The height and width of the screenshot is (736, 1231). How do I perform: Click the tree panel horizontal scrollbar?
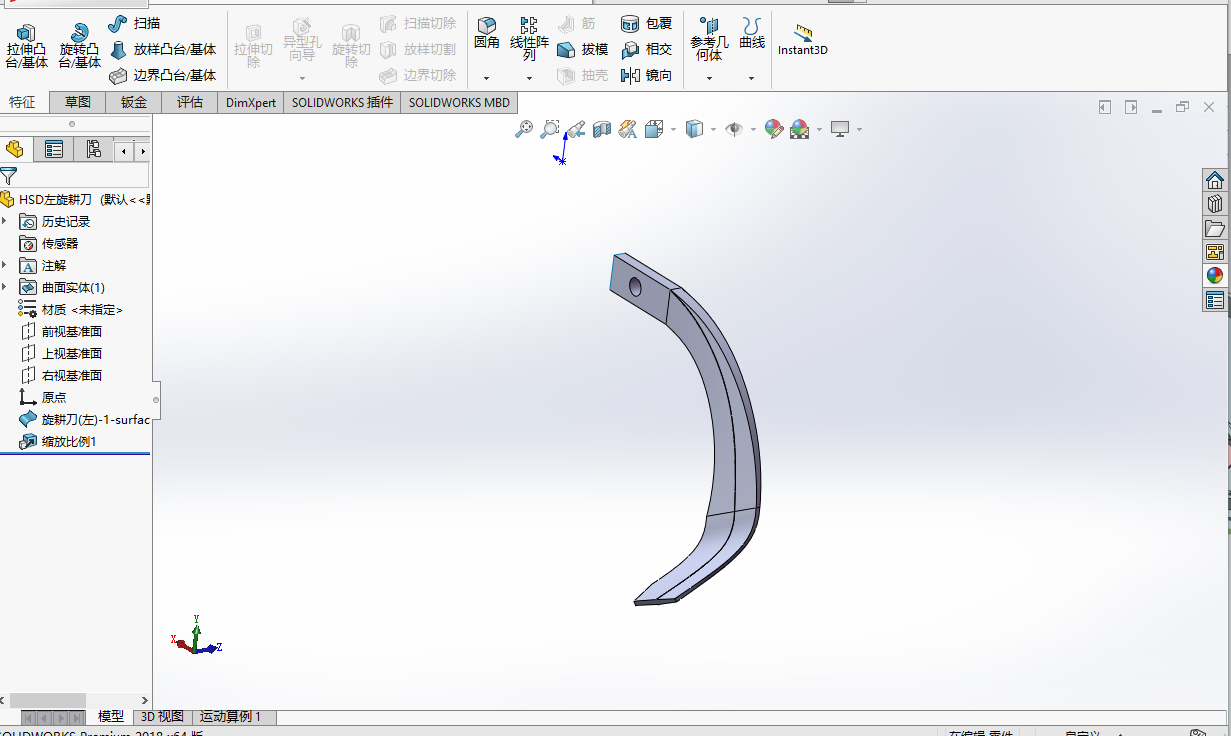click(x=48, y=700)
